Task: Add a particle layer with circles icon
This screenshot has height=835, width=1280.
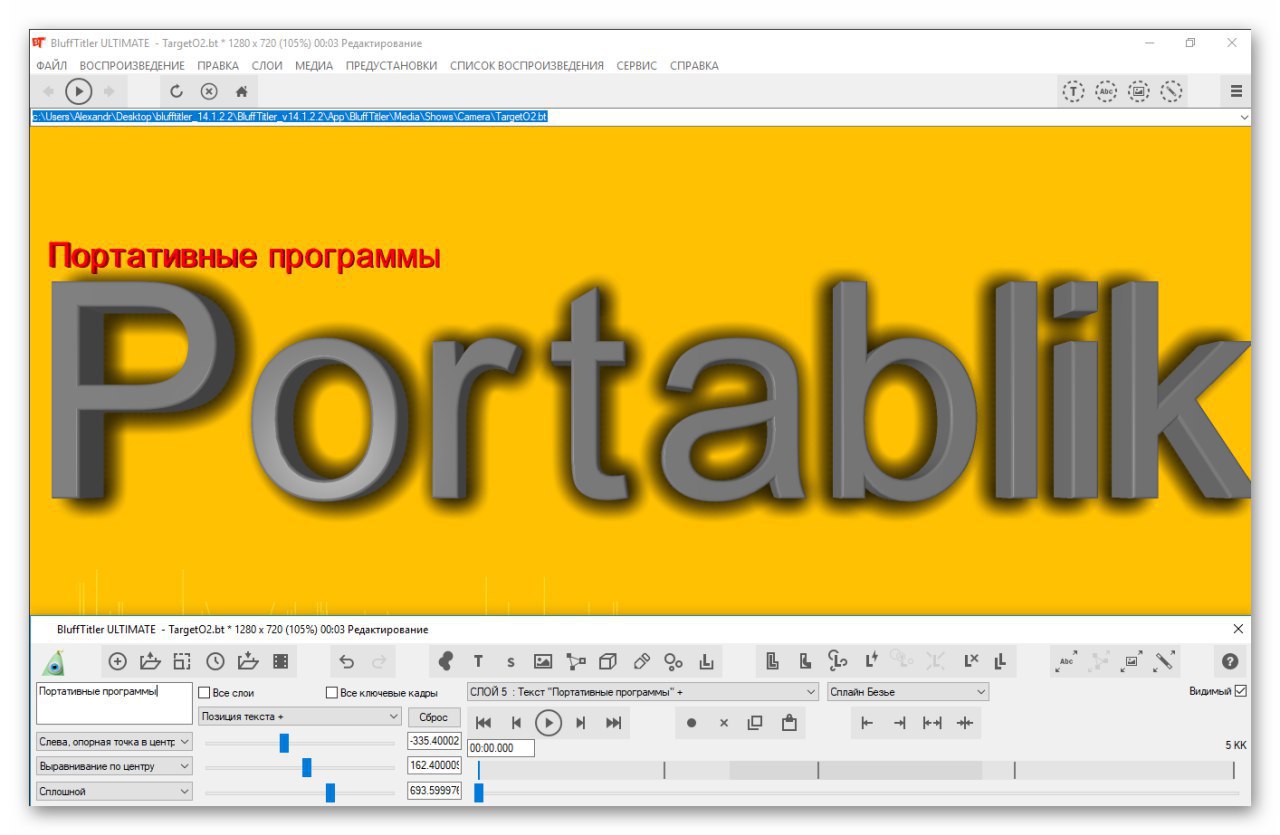Action: pos(674,661)
